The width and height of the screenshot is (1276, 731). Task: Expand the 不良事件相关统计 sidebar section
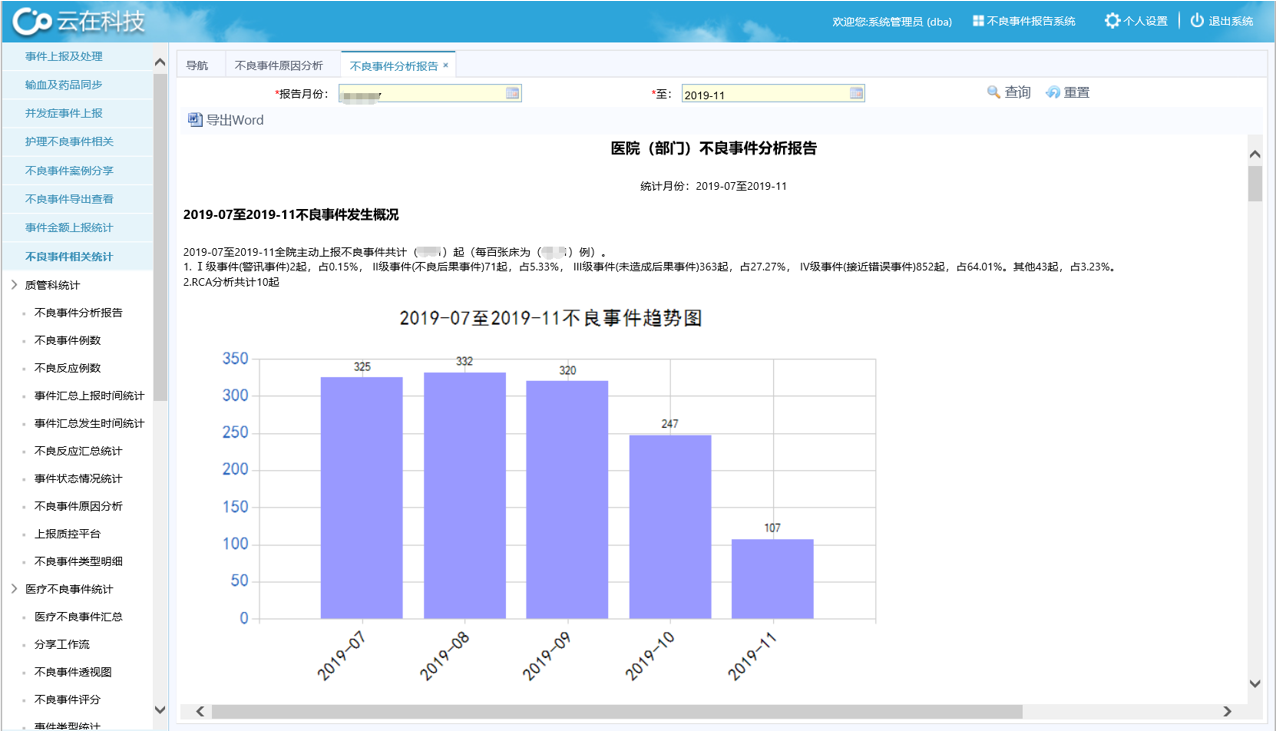click(x=69, y=257)
